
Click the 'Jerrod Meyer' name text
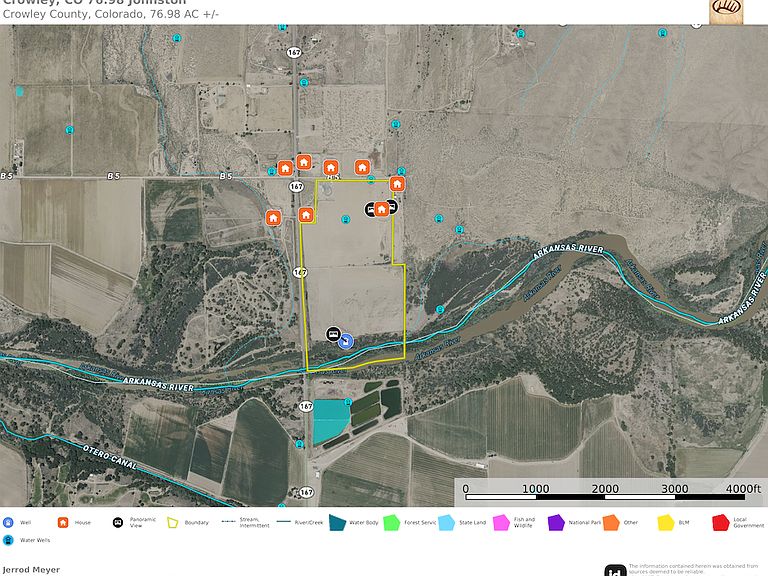[x=31, y=570]
